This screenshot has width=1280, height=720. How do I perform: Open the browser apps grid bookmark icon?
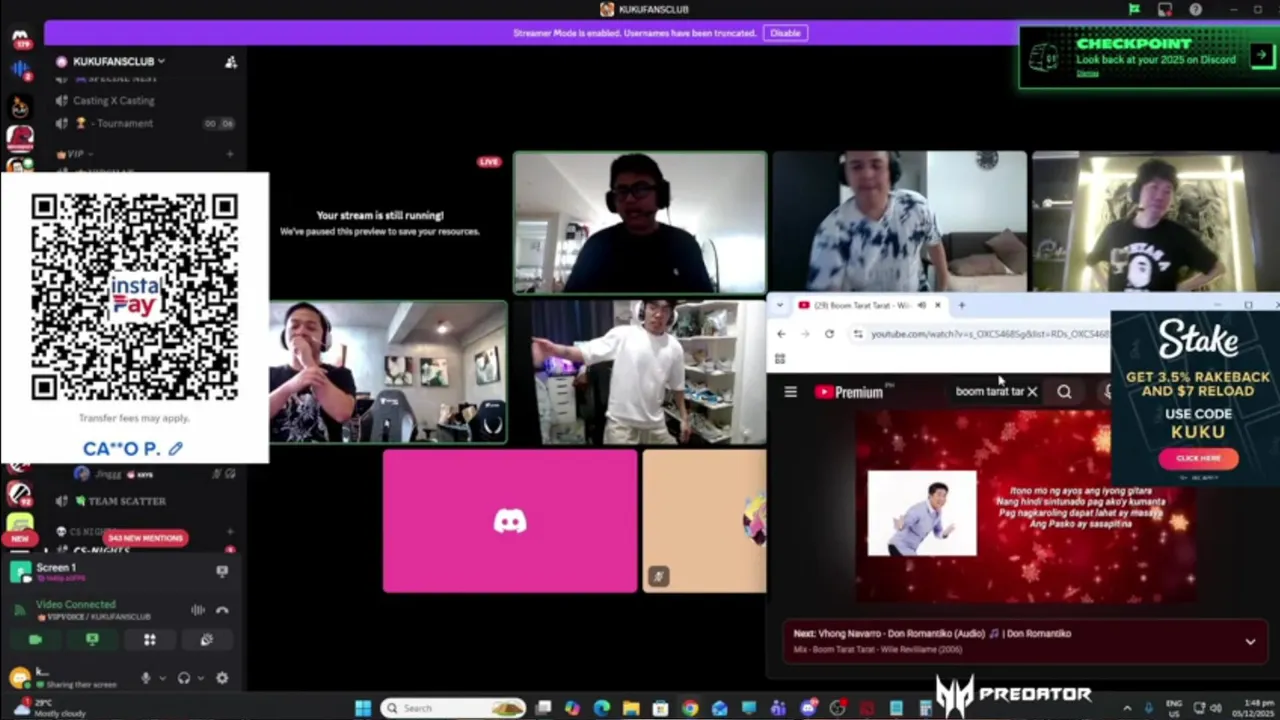click(780, 358)
